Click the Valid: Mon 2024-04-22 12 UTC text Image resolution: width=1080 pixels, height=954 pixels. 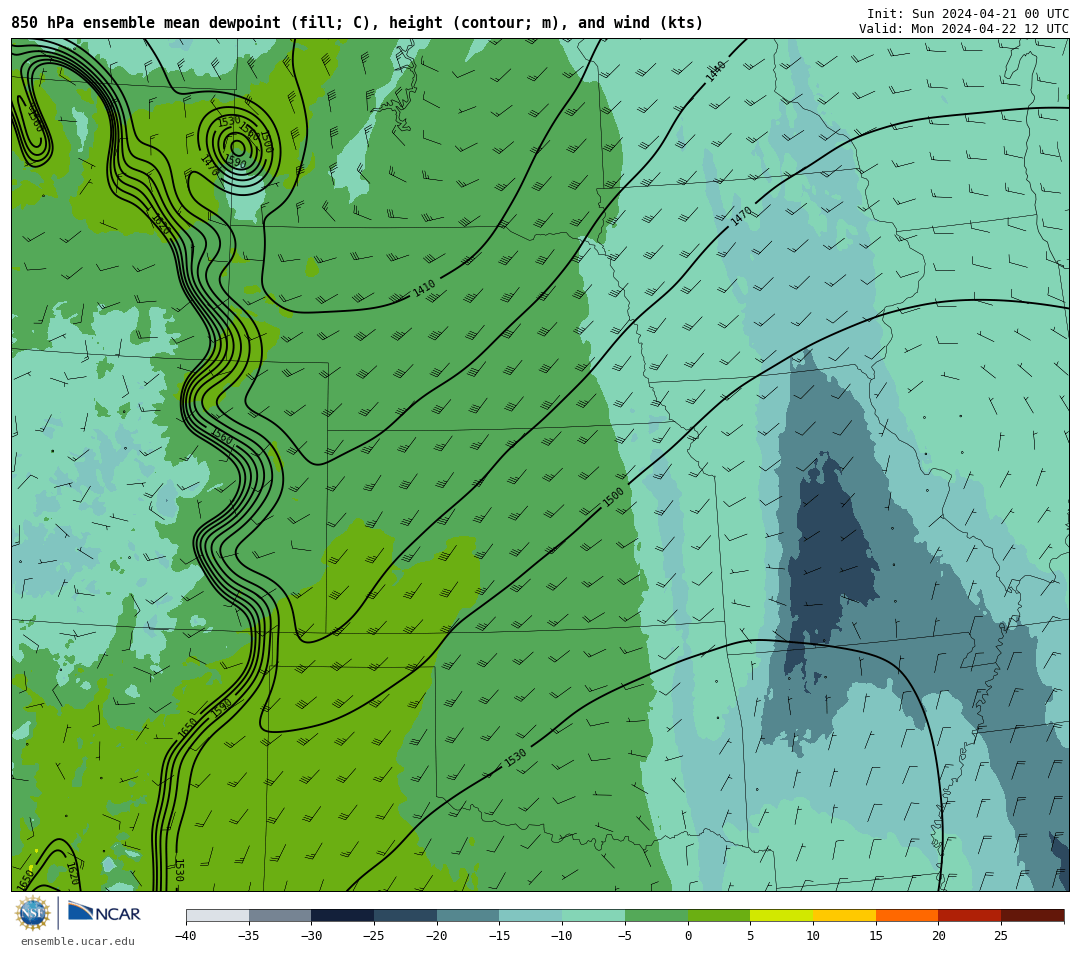coord(964,29)
